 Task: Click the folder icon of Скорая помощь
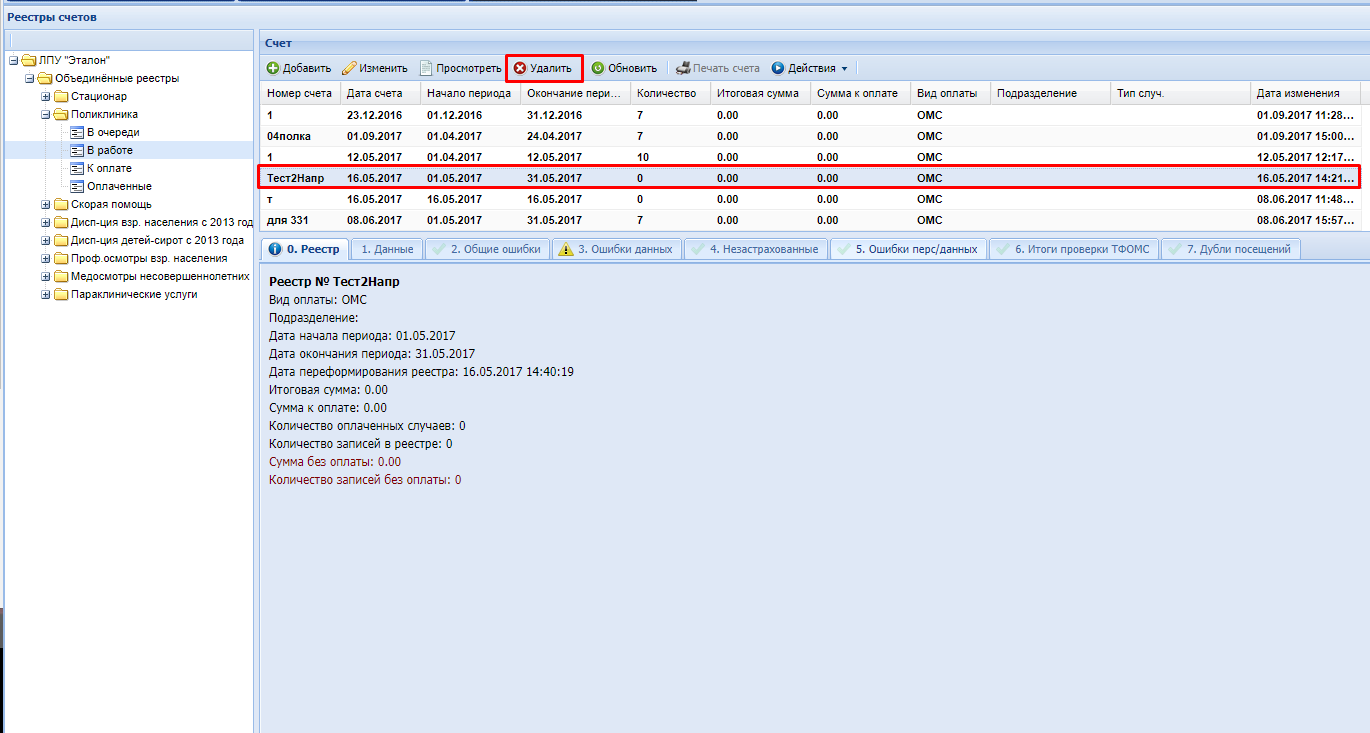click(61, 204)
